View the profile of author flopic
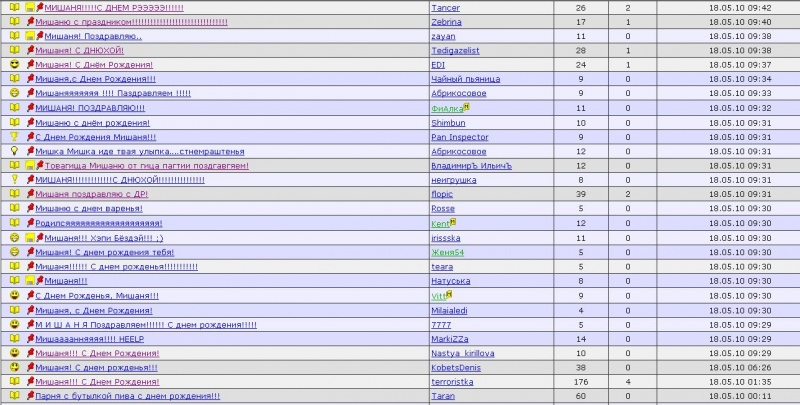Image resolution: width=800 pixels, height=405 pixels. 442,194
